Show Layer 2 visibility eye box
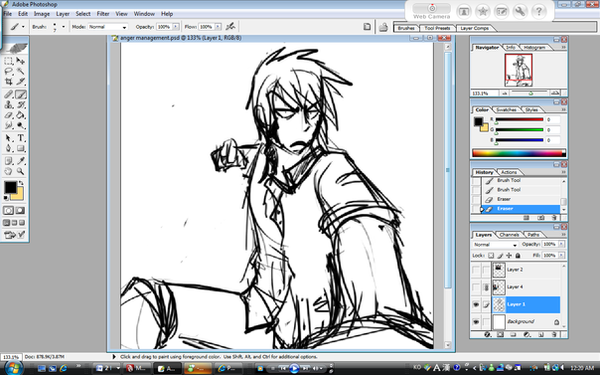600x375 pixels. pos(476,270)
